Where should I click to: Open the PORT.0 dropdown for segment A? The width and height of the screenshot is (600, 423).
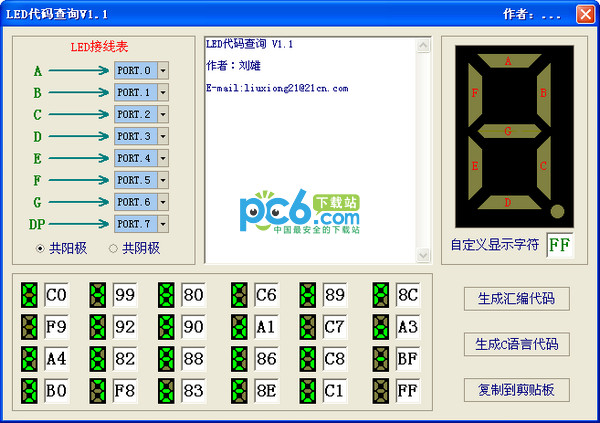[x=163, y=70]
